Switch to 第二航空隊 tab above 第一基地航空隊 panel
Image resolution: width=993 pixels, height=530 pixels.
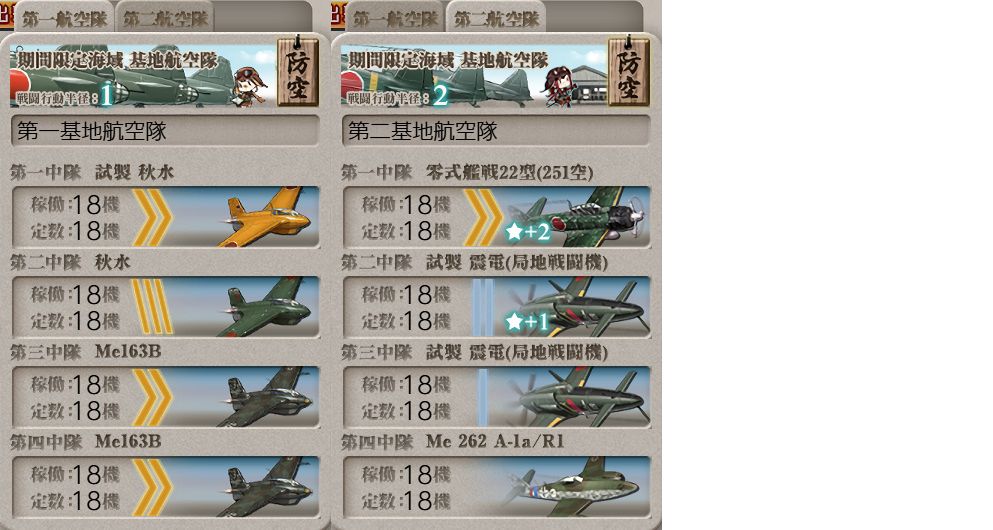[x=165, y=18]
